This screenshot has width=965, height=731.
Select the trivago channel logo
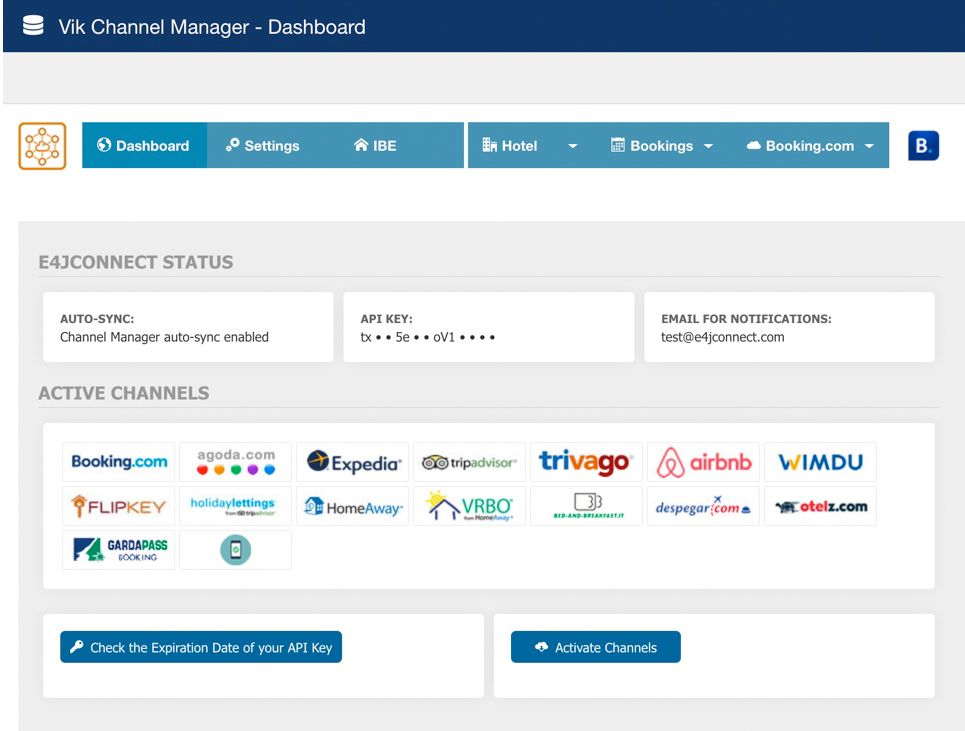click(587, 461)
